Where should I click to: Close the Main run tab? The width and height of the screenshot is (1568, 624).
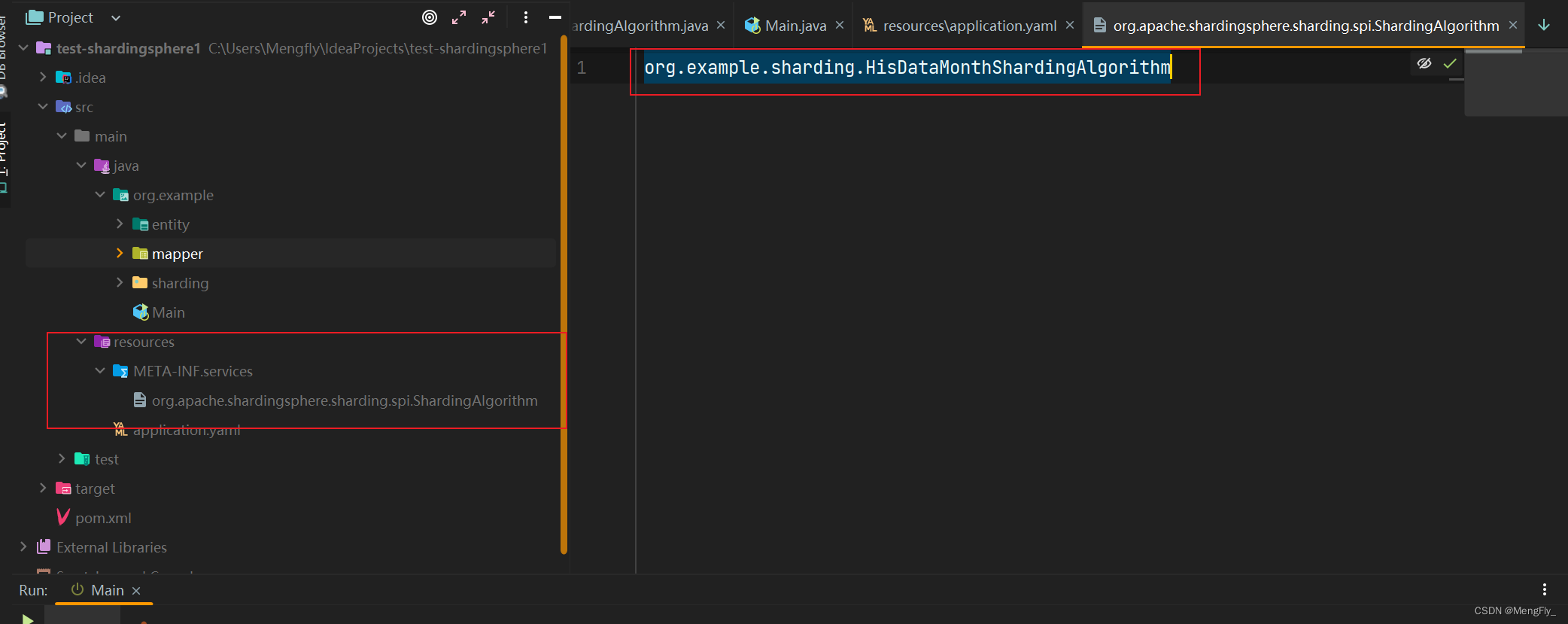point(136,591)
